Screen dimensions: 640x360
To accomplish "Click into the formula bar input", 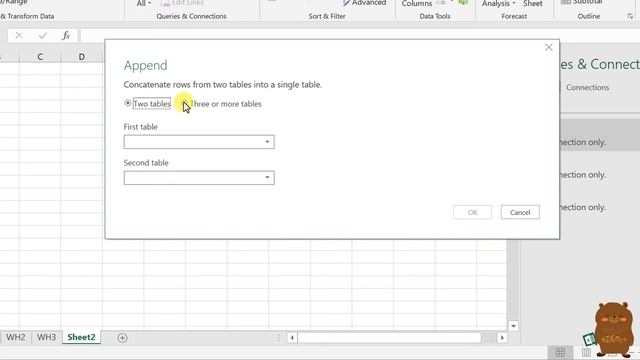I will (x=359, y=36).
